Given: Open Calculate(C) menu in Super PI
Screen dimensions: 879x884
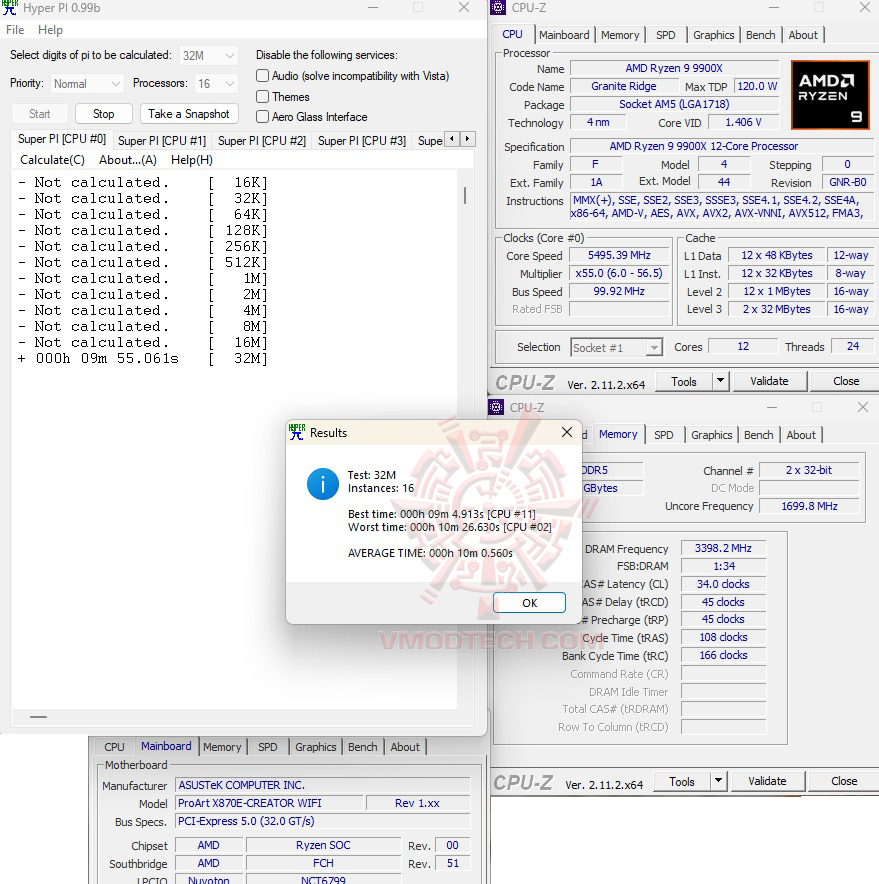Looking at the screenshot, I should (52, 160).
